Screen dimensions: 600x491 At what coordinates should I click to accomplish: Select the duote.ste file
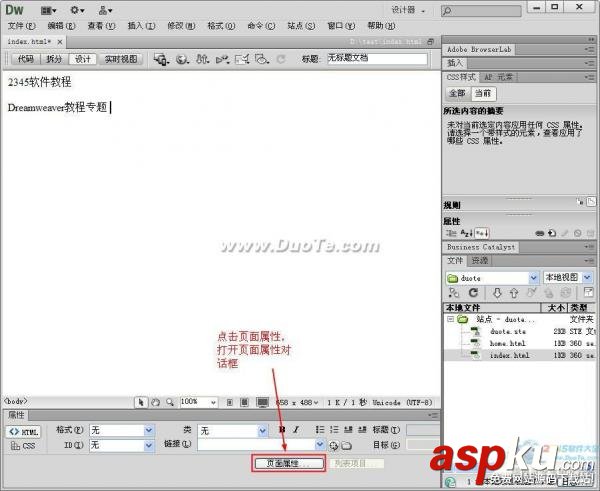pyautogui.click(x=508, y=331)
